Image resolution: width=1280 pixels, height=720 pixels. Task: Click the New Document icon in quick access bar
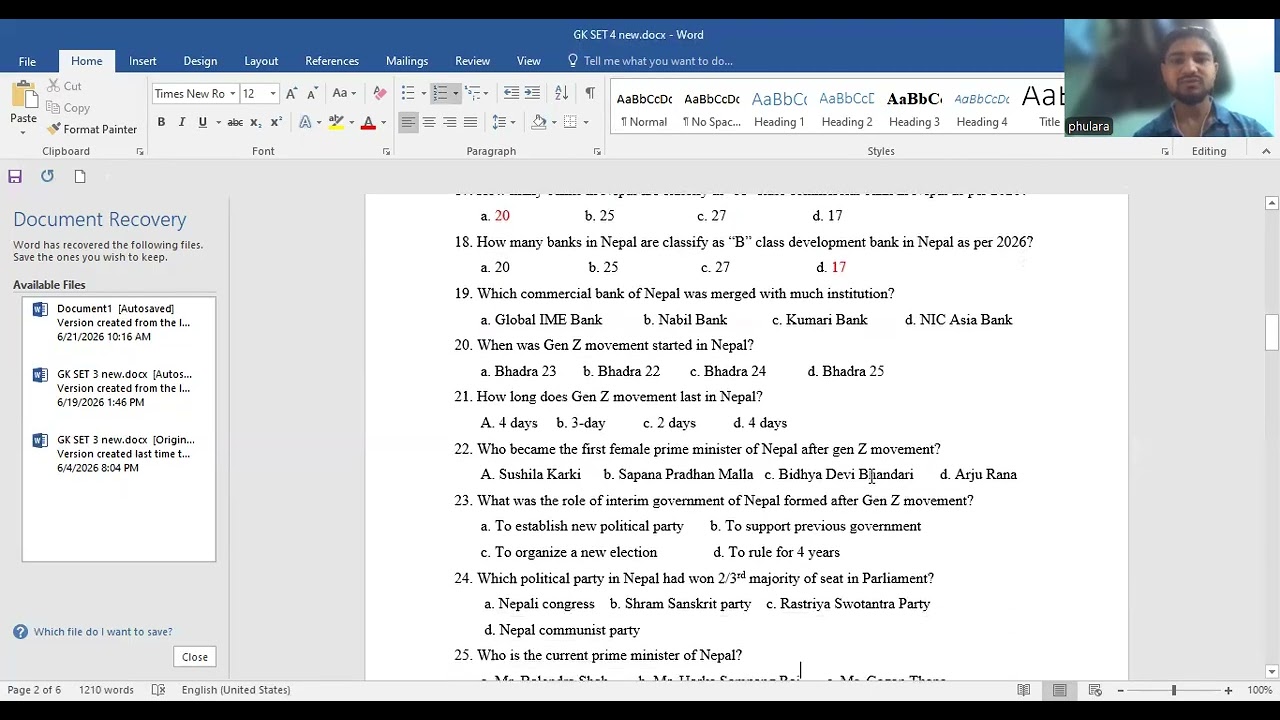pos(80,176)
